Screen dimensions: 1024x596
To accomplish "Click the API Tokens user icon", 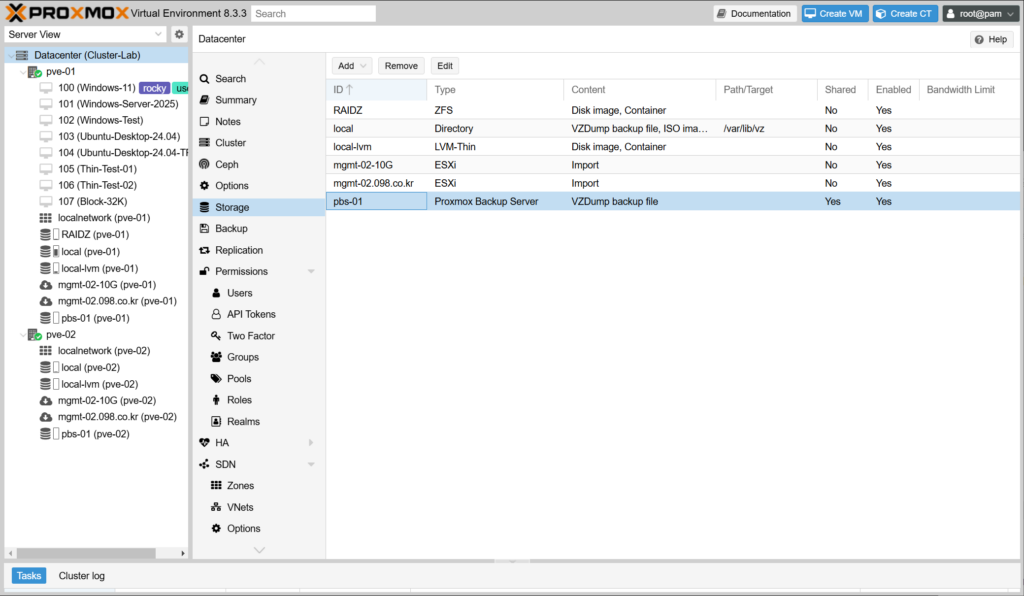I will point(216,314).
